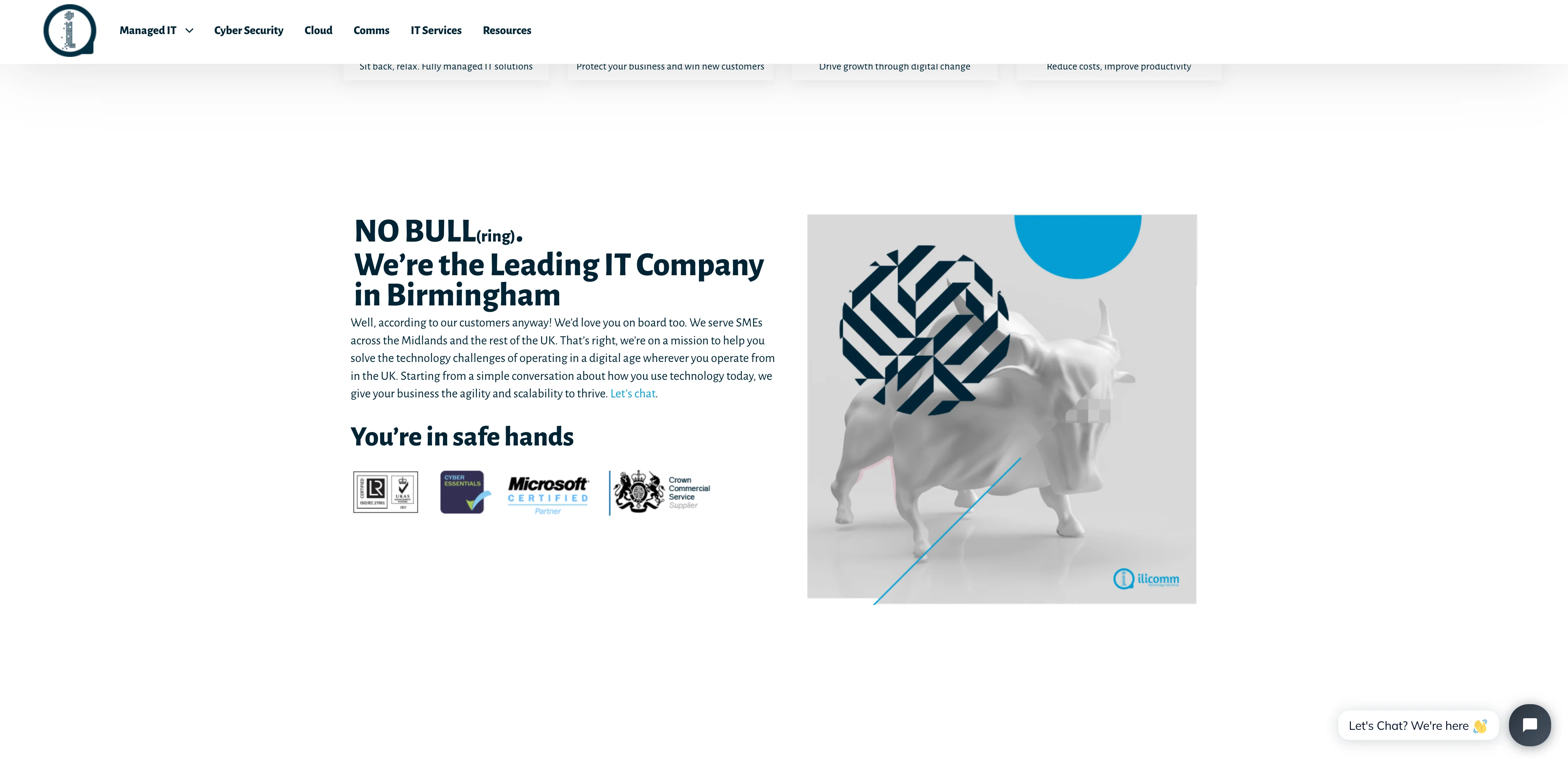Click the Comms navigation item

pos(371,30)
